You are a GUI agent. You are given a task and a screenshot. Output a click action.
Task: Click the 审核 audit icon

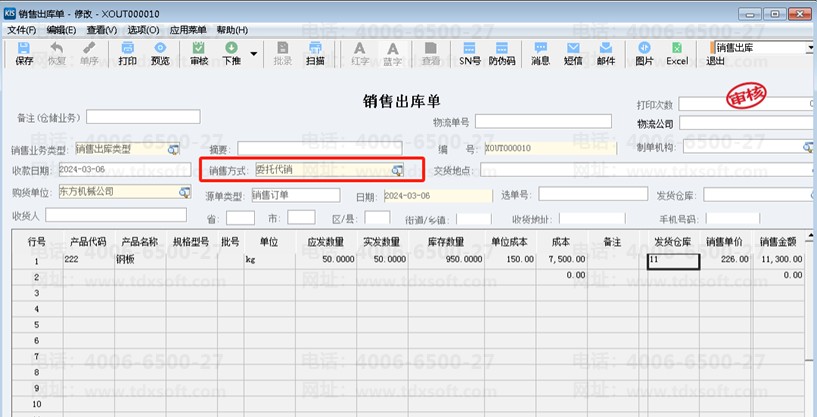click(x=199, y=54)
